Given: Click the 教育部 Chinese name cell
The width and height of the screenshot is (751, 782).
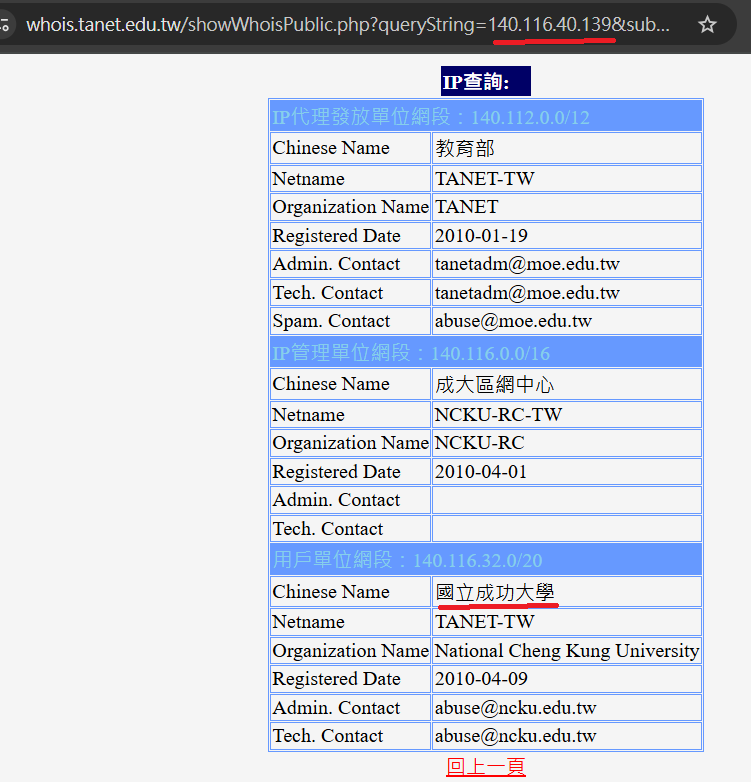Looking at the screenshot, I should (566, 148).
